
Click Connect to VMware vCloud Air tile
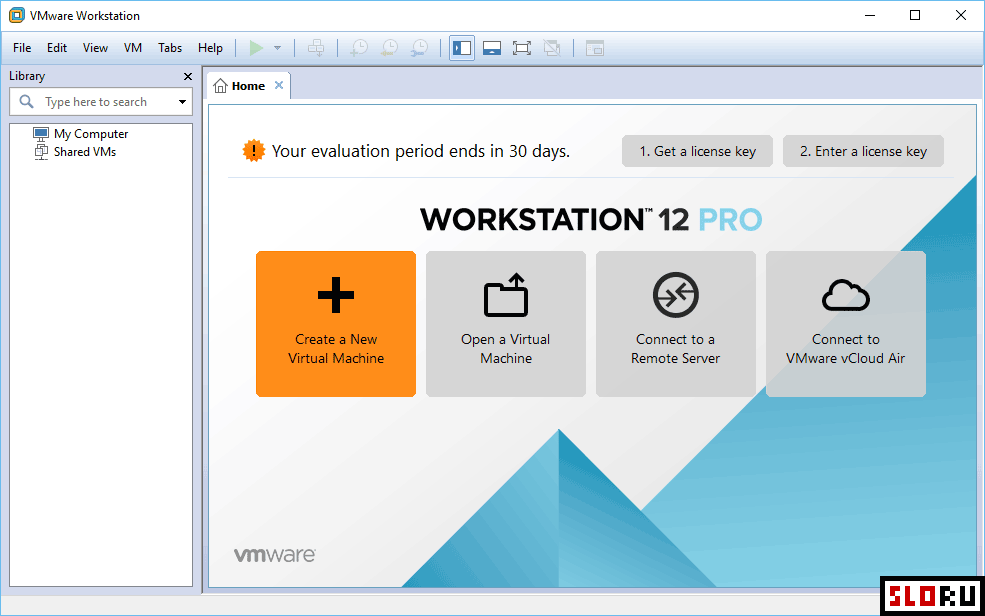[x=846, y=324]
